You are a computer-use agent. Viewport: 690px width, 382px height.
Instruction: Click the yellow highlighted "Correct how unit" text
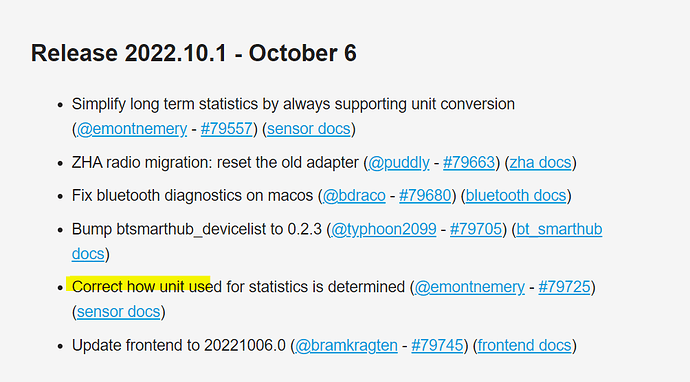click(129, 287)
